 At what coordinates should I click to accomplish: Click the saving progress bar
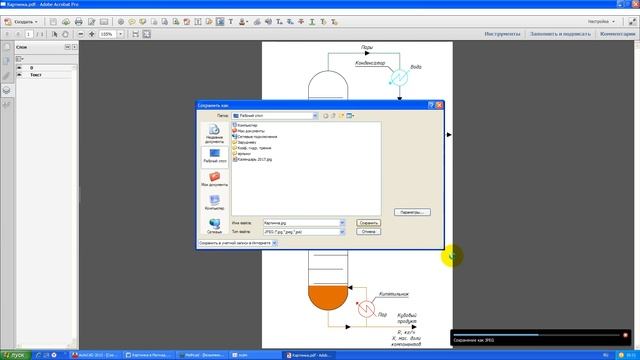[x=536, y=335]
